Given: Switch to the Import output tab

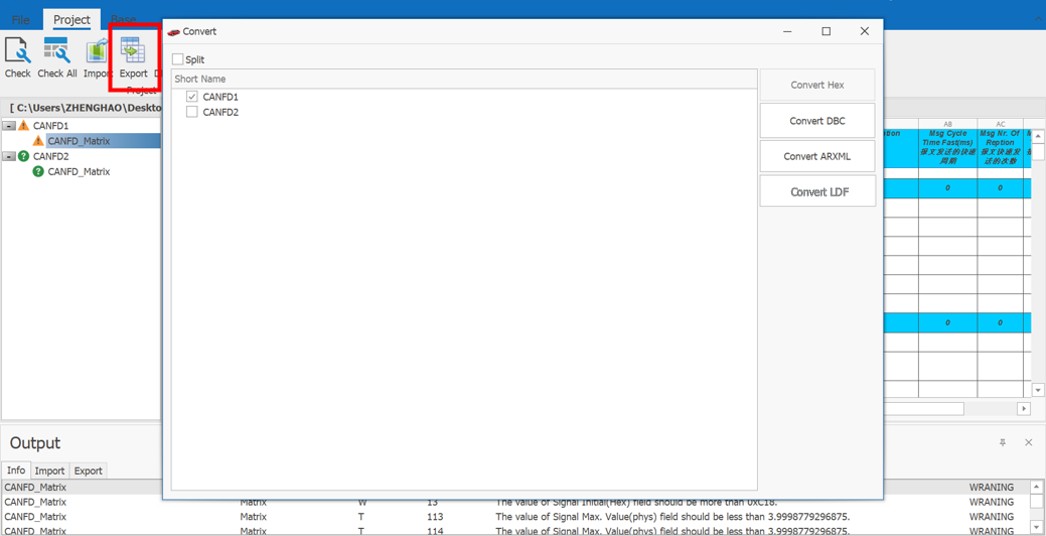Looking at the screenshot, I should [49, 471].
